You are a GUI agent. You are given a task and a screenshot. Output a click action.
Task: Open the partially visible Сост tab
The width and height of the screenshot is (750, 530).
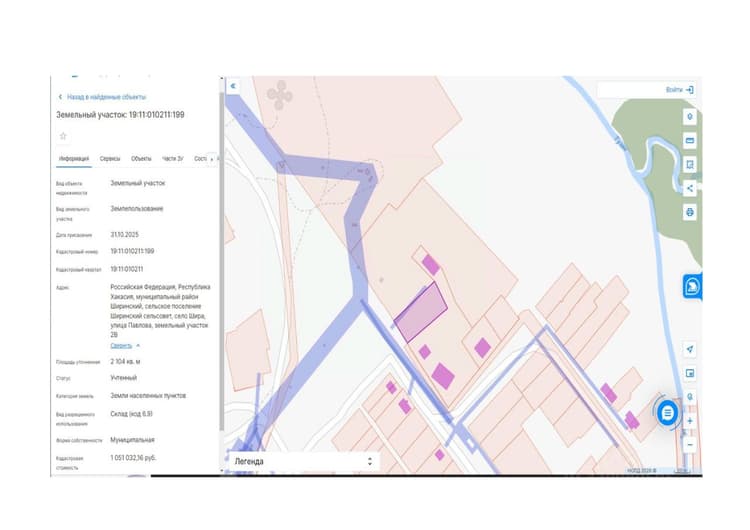tap(200, 159)
